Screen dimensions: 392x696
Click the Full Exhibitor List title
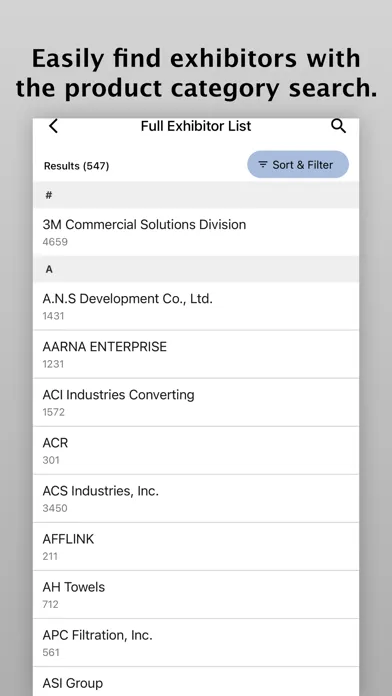[x=196, y=127]
